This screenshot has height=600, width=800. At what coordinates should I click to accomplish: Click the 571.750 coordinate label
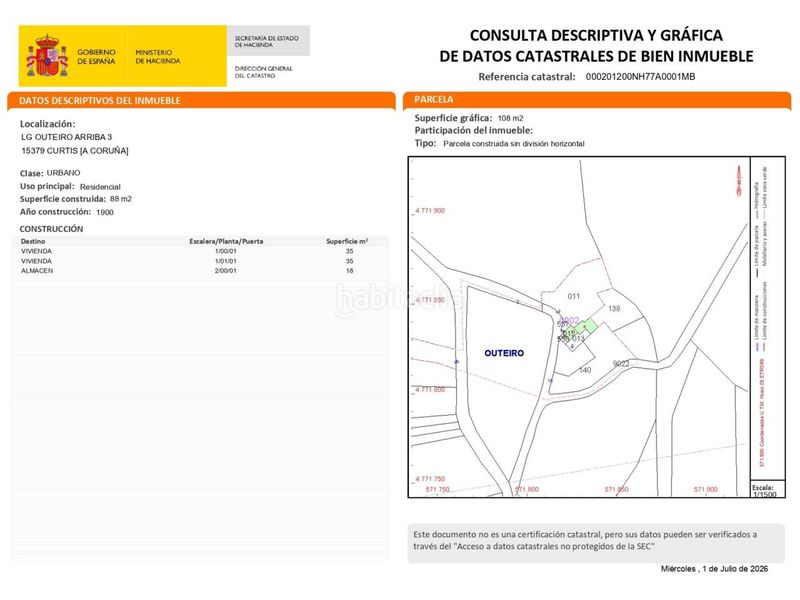pos(437,489)
